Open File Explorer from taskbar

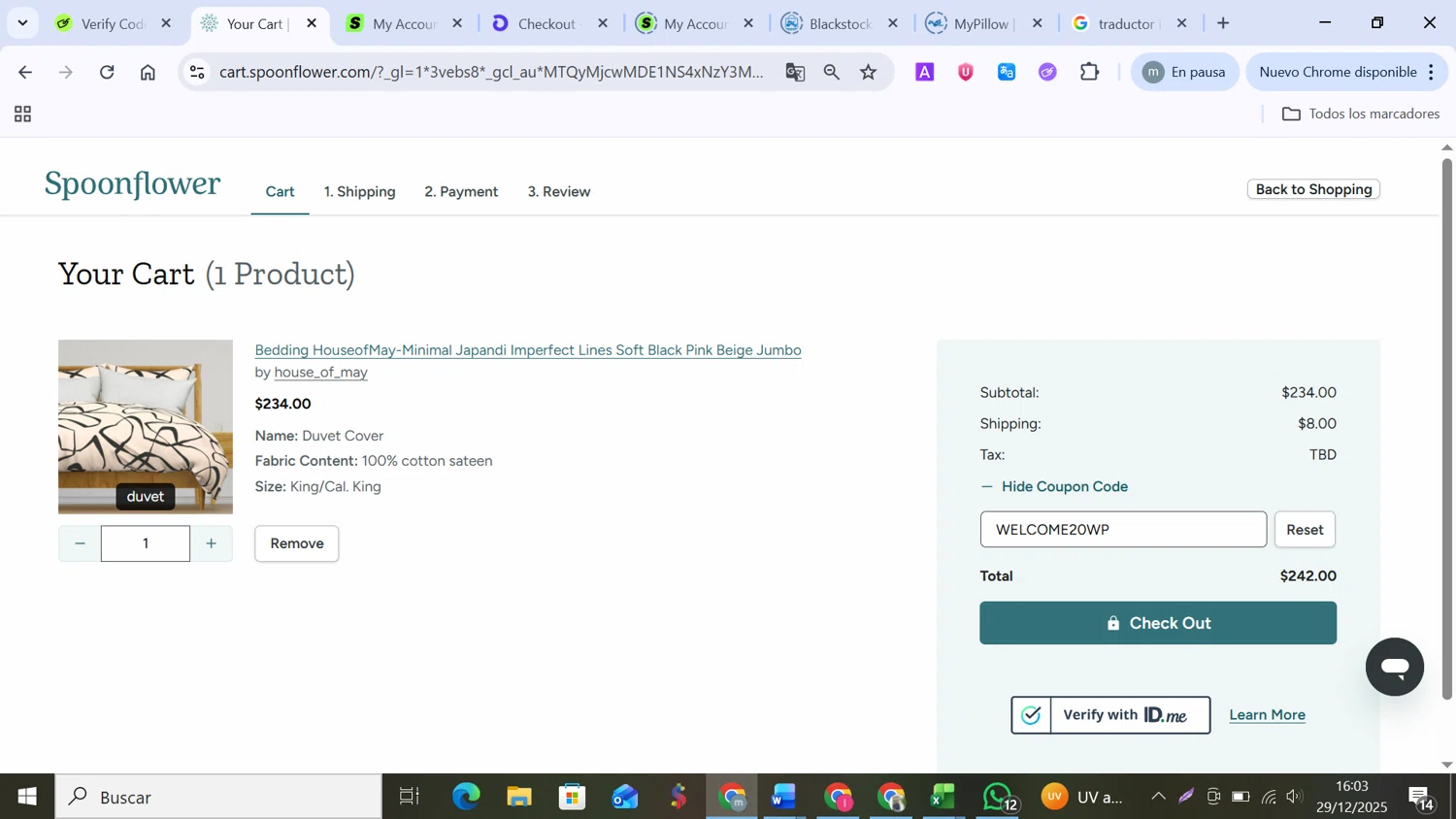coord(519,797)
